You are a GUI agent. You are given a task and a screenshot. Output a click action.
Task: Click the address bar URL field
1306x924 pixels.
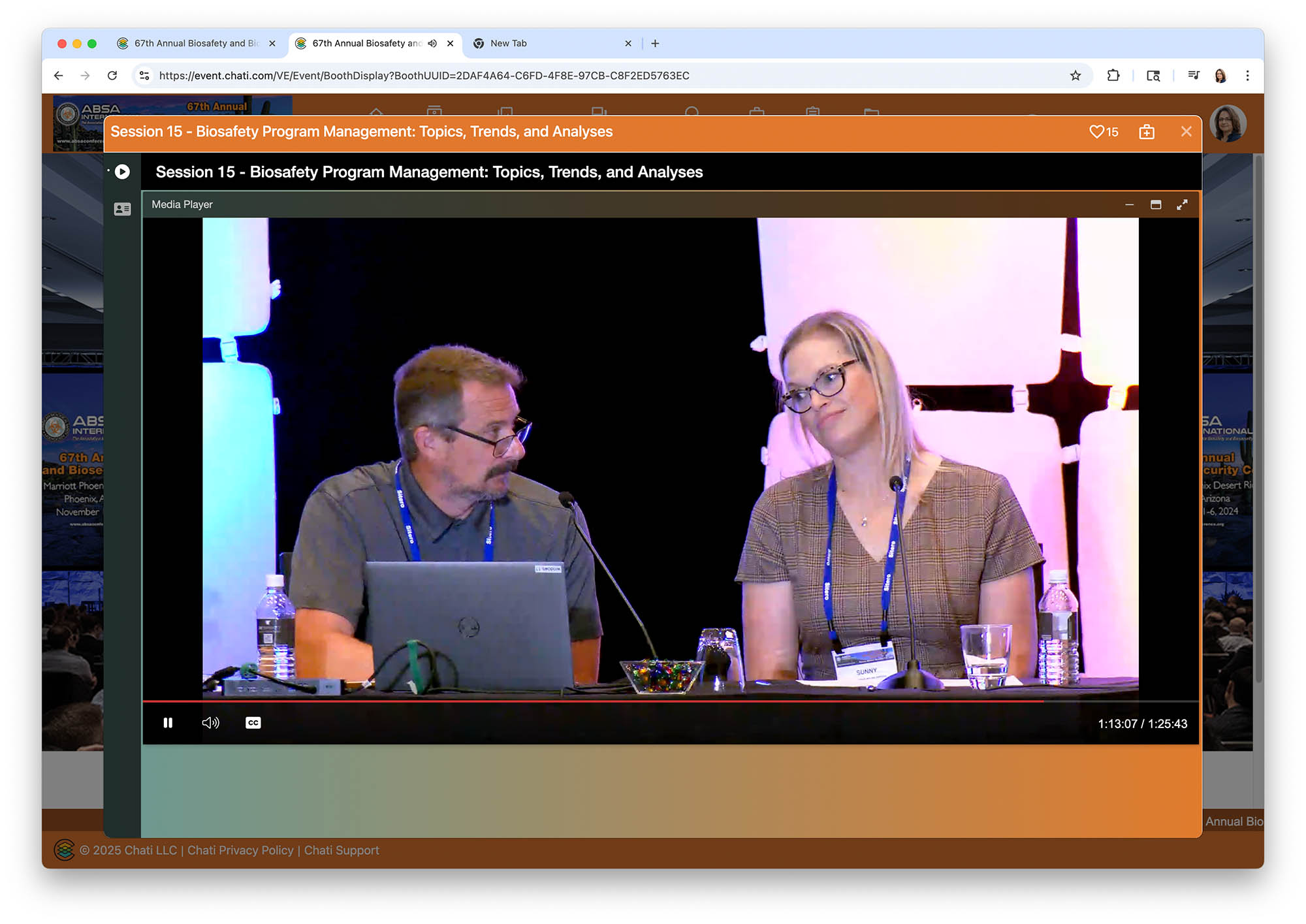(x=424, y=76)
